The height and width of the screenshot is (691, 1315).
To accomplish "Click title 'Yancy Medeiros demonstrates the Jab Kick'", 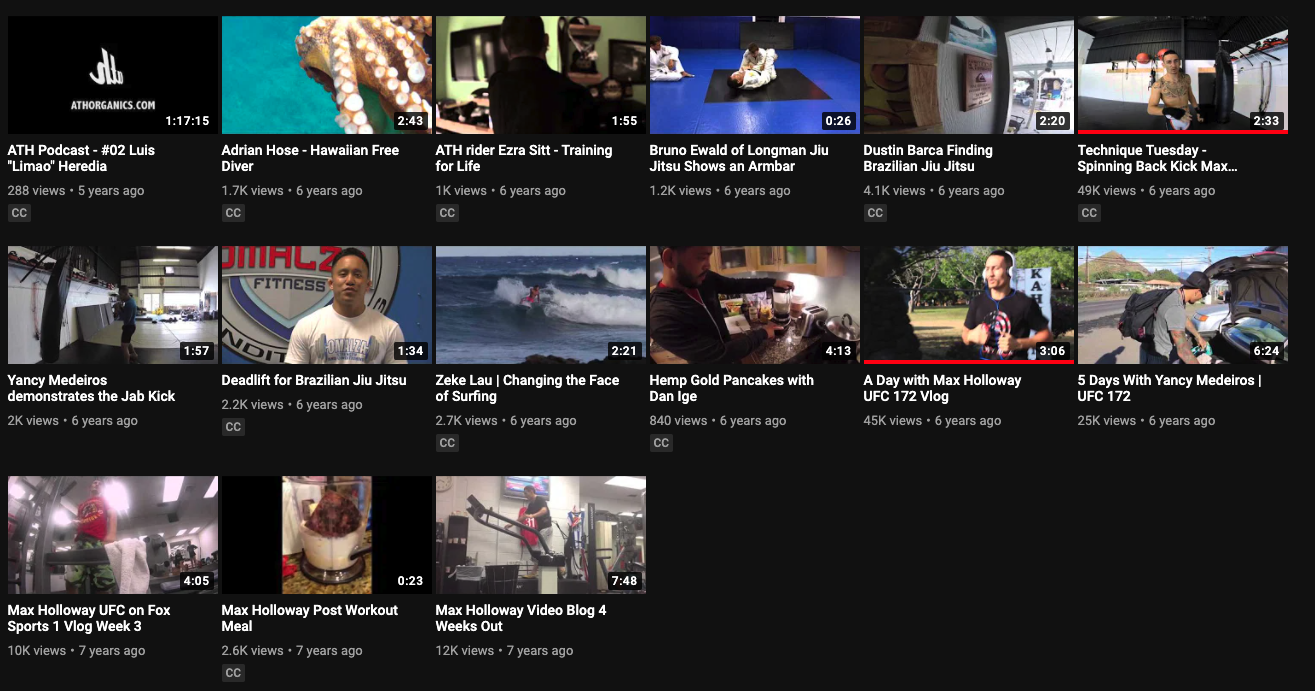I will pyautogui.click(x=91, y=388).
